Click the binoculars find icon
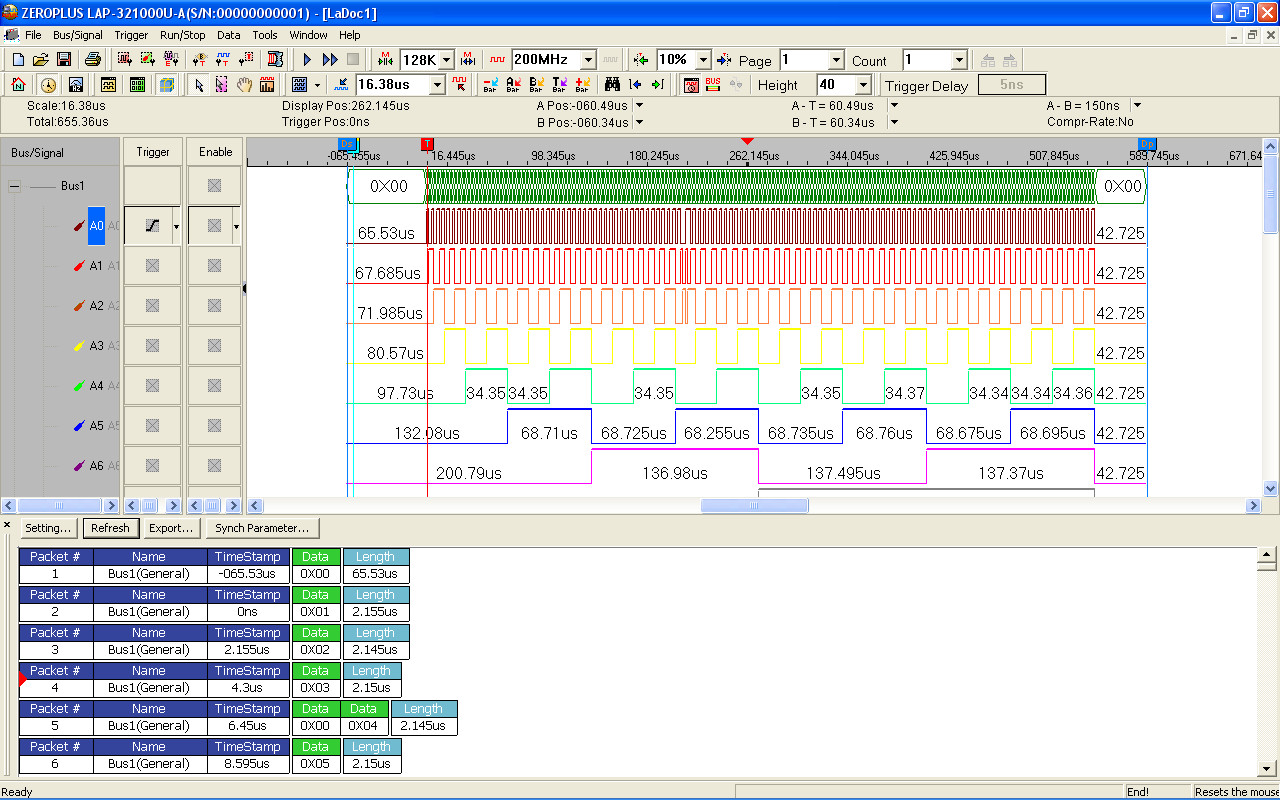The height and width of the screenshot is (800, 1280). point(612,85)
